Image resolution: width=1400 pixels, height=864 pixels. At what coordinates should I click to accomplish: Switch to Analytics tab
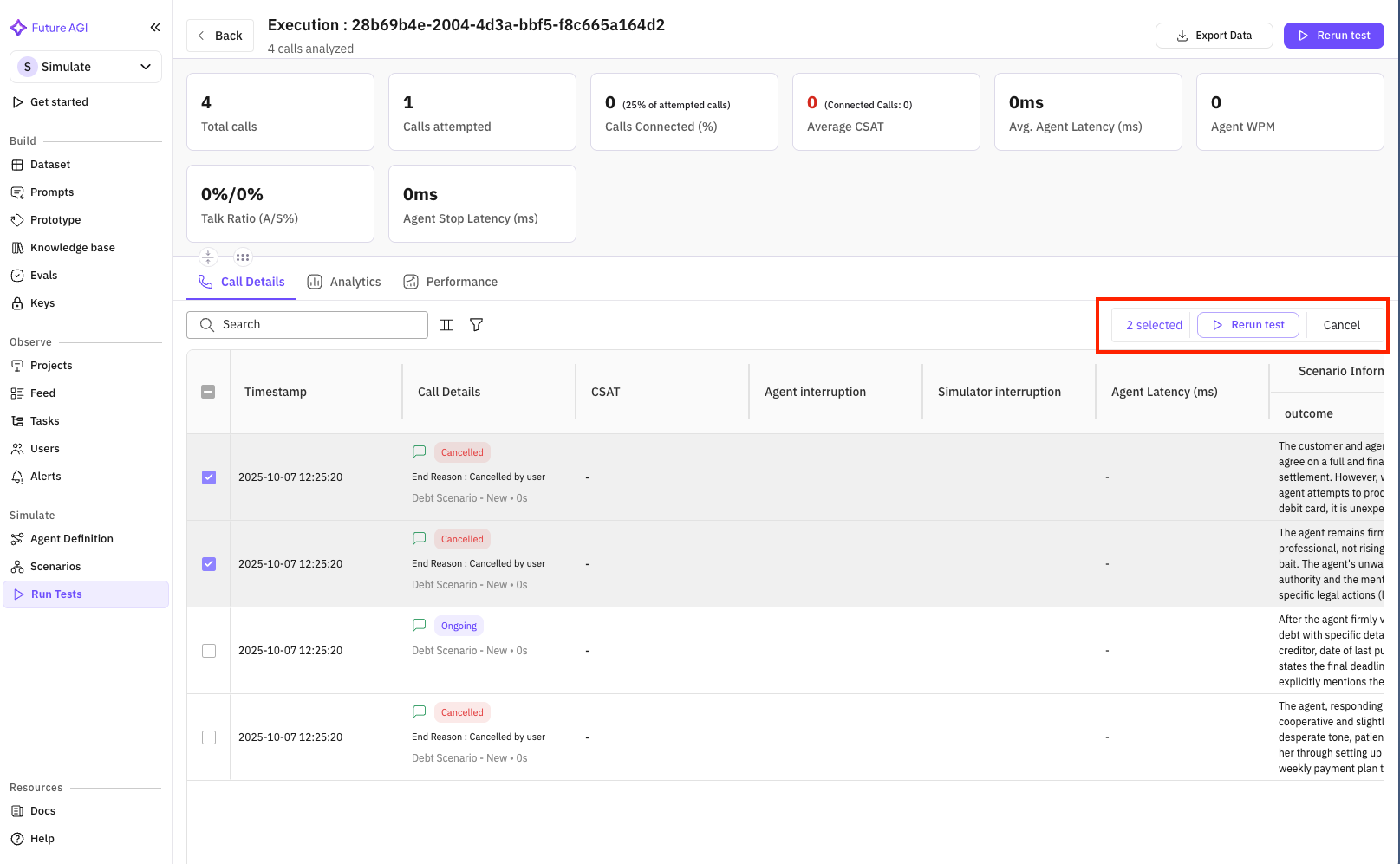(x=344, y=282)
